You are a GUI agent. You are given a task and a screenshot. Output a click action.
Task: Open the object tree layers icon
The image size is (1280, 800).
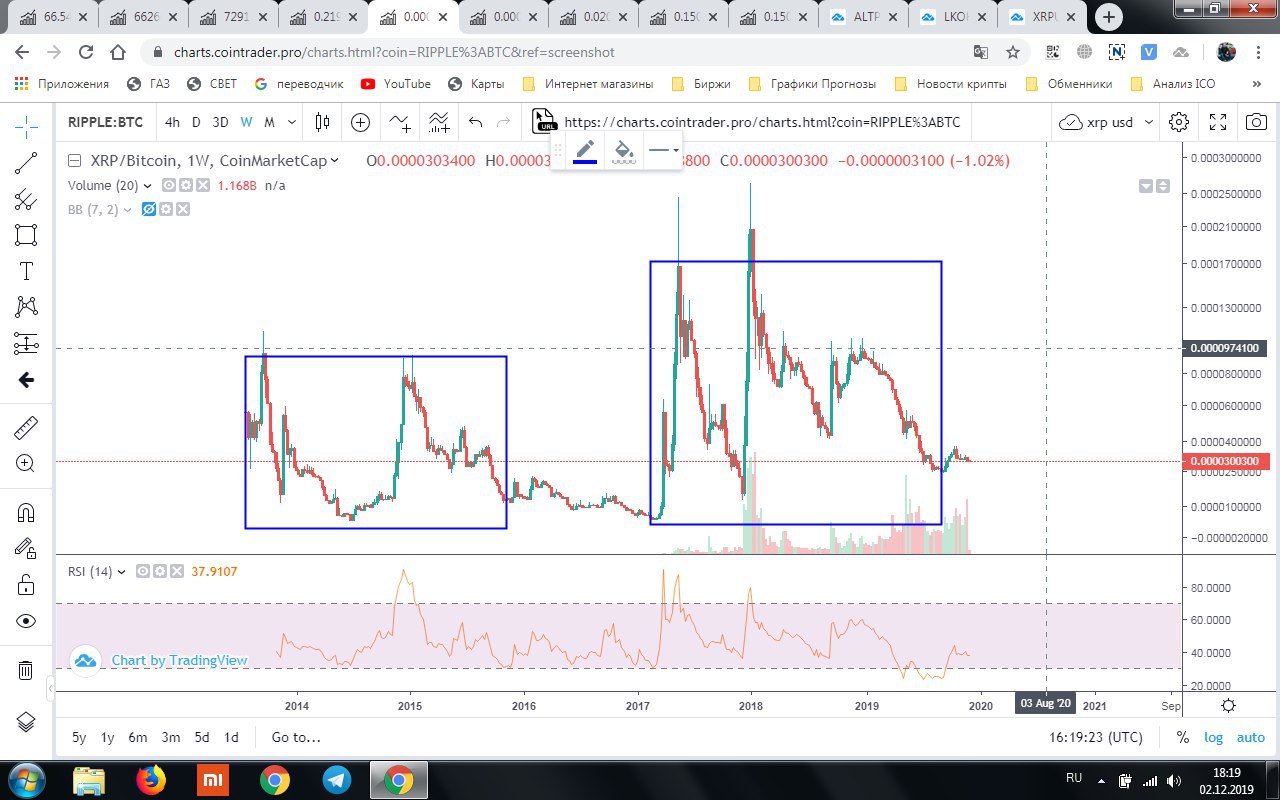point(26,721)
